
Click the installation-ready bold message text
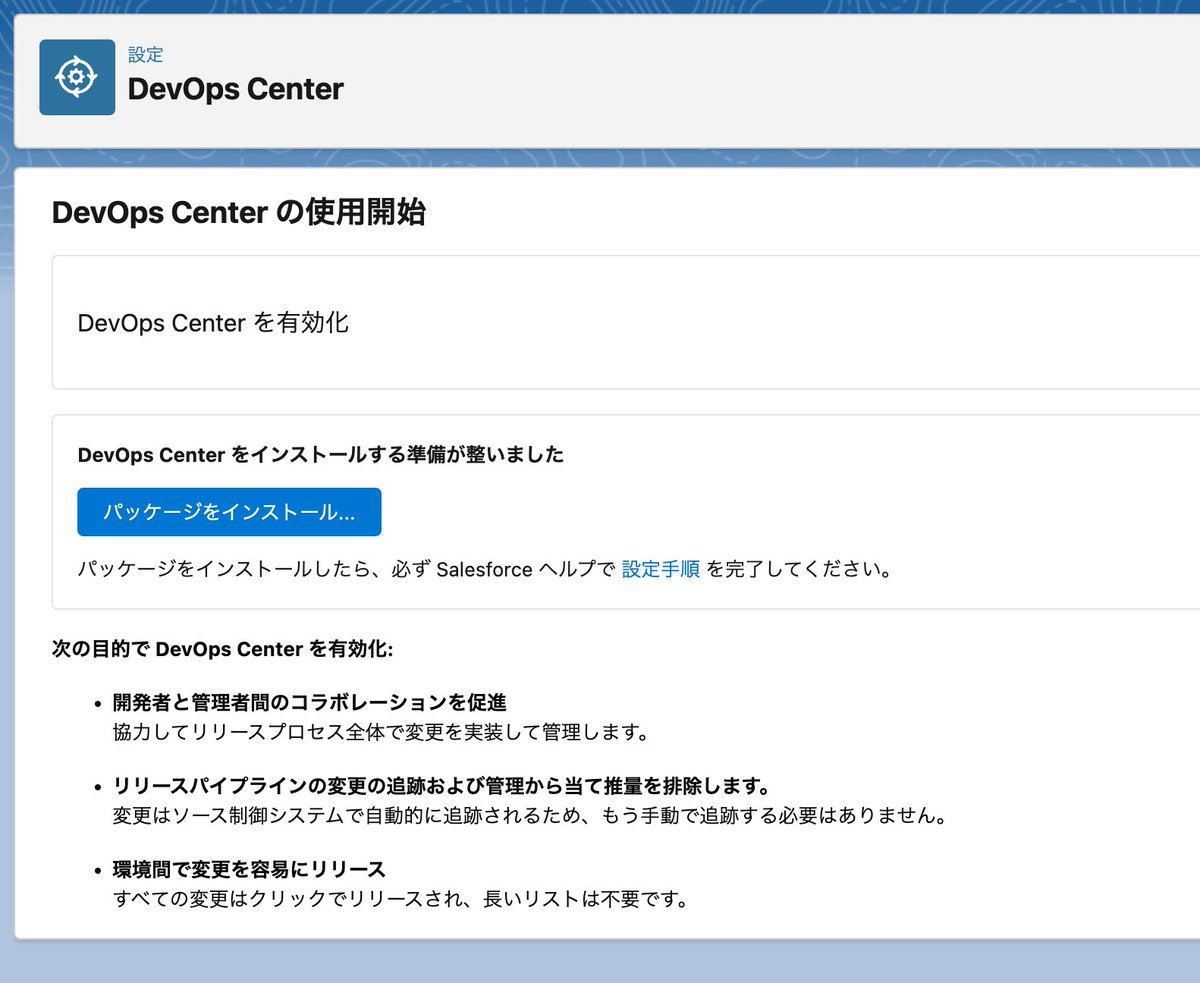[320, 454]
